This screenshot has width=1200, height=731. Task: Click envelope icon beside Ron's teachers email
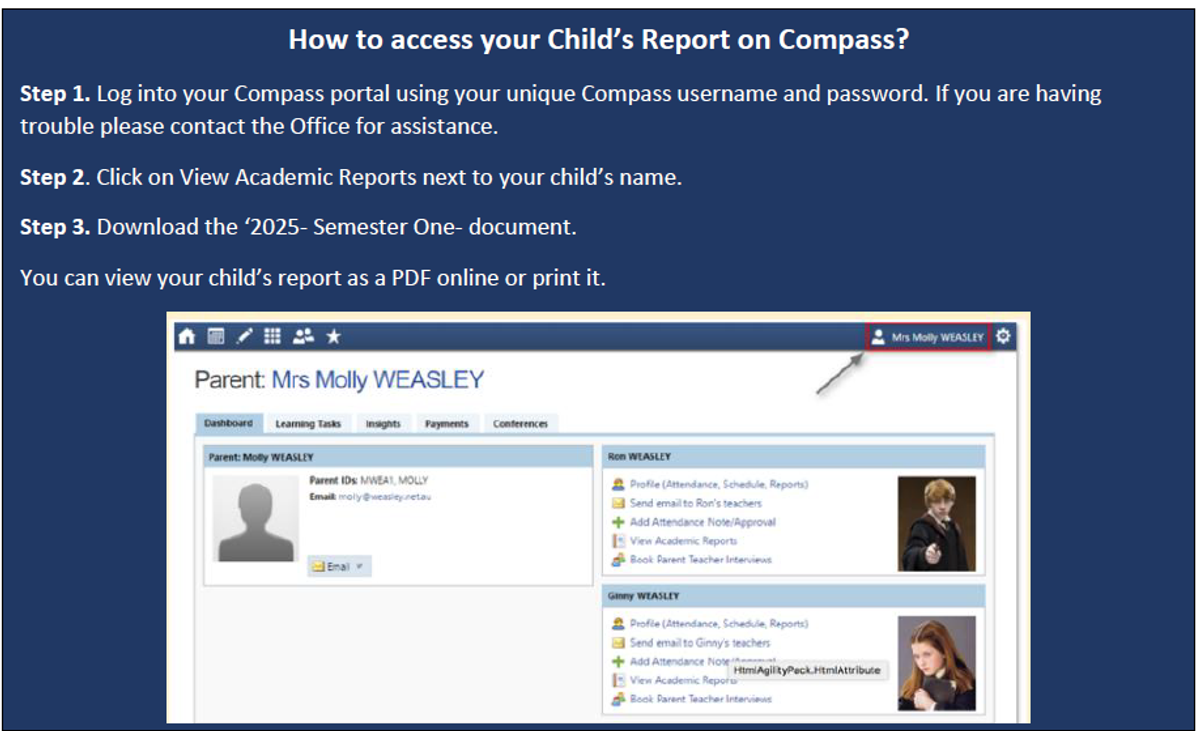[x=618, y=503]
